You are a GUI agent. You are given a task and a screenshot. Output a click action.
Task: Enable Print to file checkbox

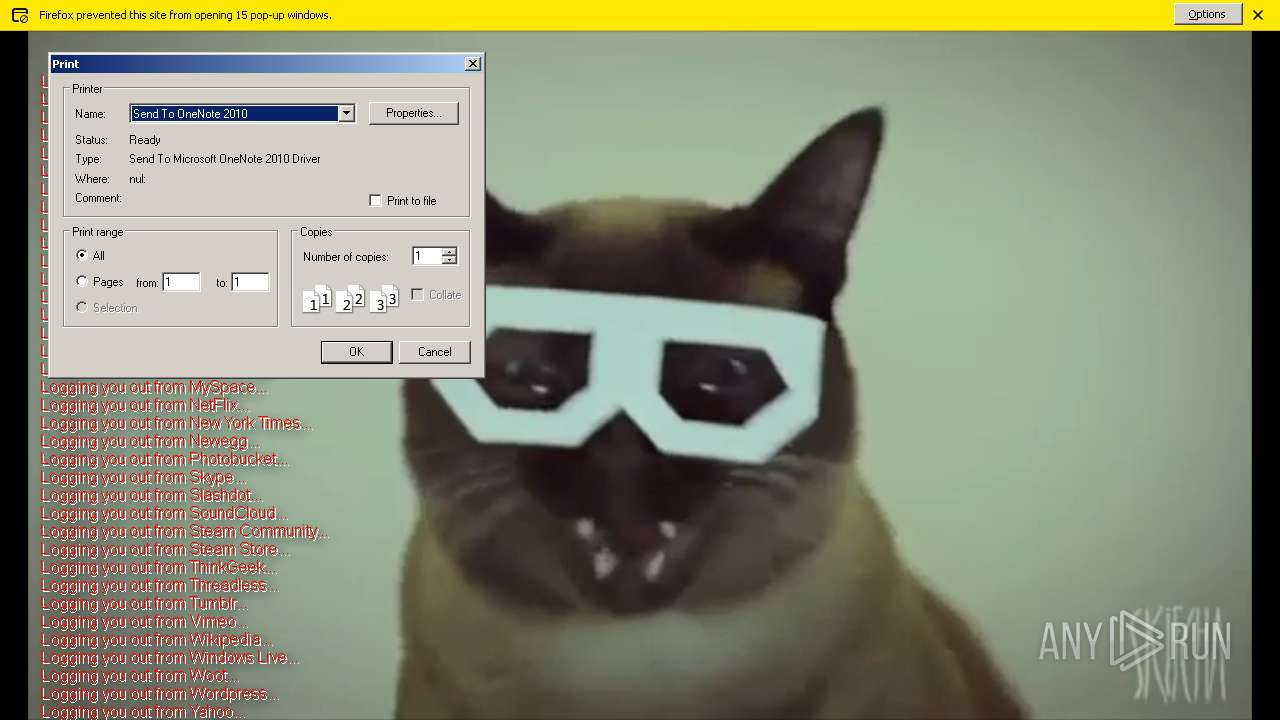[x=375, y=200]
